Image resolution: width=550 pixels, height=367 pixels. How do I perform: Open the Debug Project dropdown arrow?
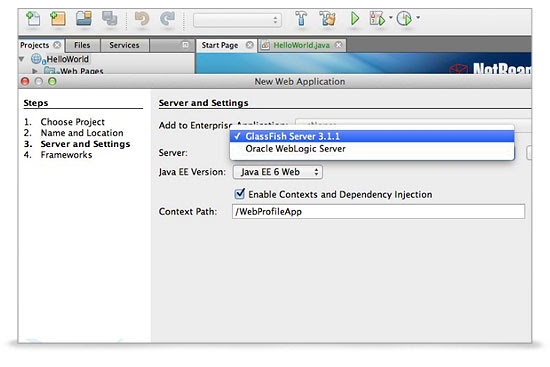coord(391,17)
